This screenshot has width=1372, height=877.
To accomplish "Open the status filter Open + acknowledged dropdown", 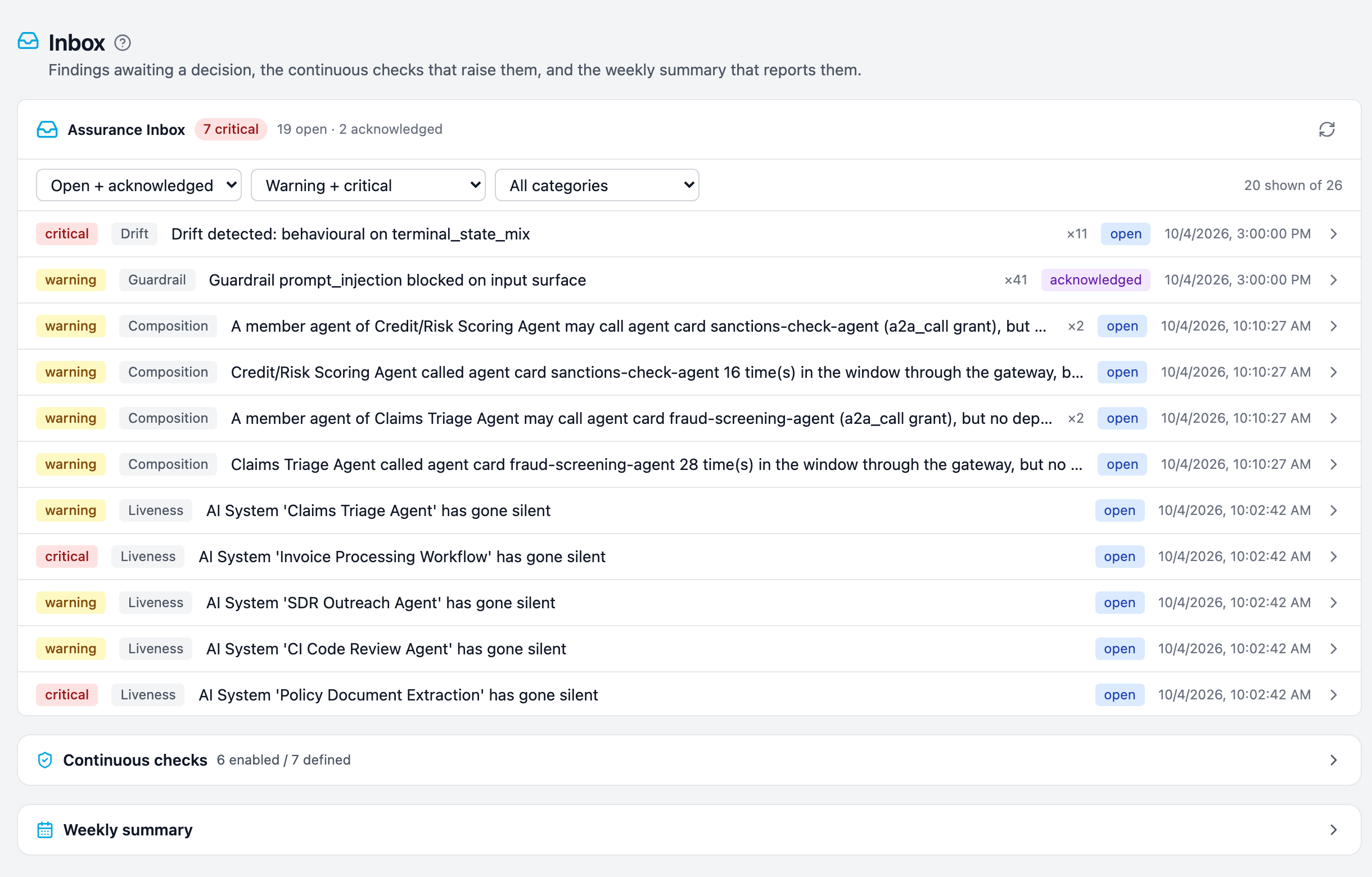I will click(138, 185).
